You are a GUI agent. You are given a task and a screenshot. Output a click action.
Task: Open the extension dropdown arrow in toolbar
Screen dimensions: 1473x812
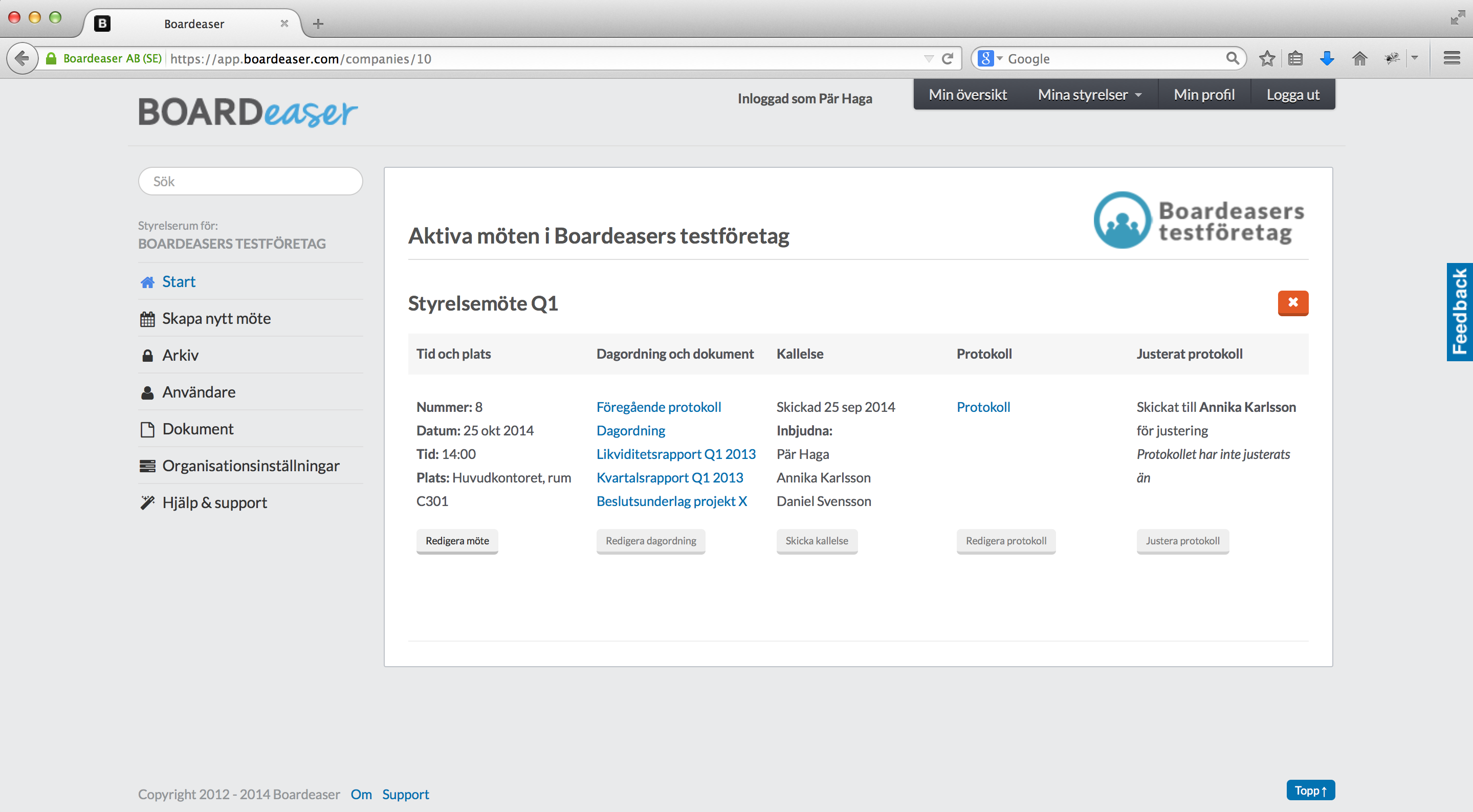[x=1415, y=58]
